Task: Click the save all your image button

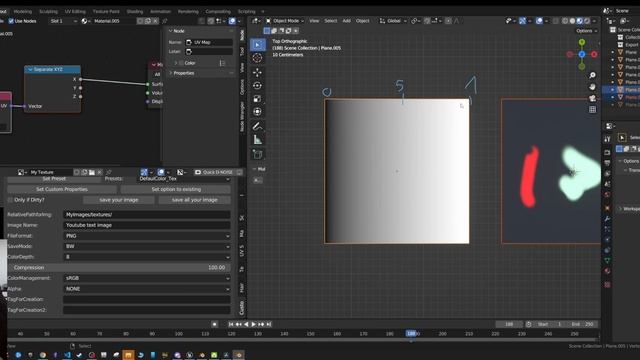Action: 195,200
